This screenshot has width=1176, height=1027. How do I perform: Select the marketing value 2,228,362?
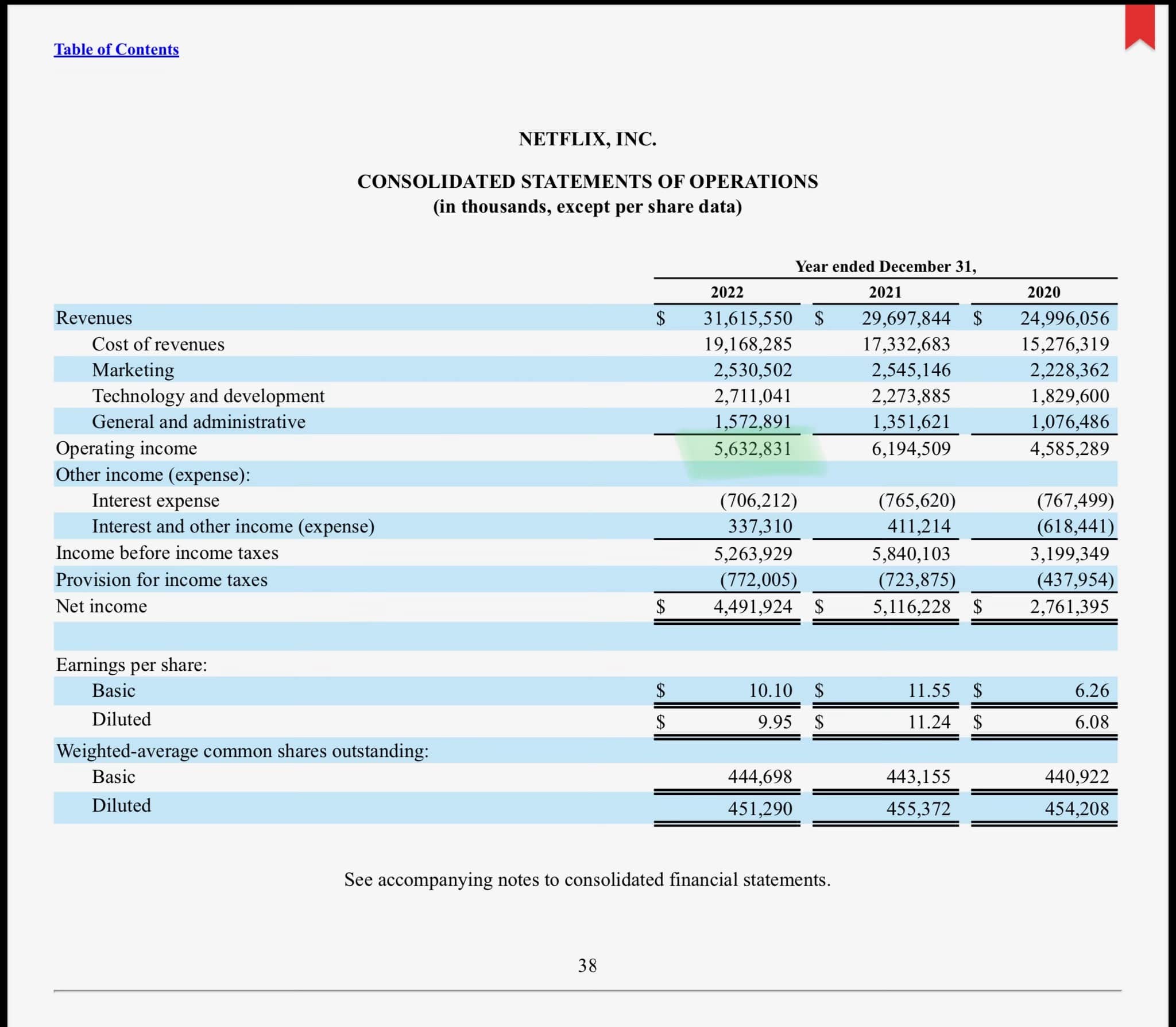pos(1069,370)
